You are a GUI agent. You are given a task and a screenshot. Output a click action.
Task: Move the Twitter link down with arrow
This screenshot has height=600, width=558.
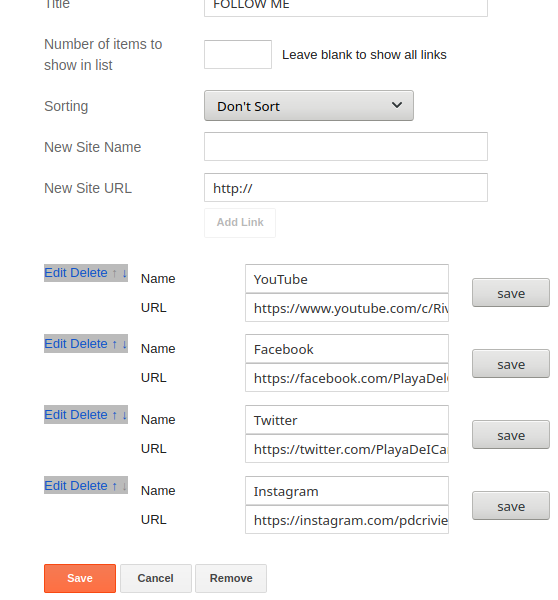124,415
